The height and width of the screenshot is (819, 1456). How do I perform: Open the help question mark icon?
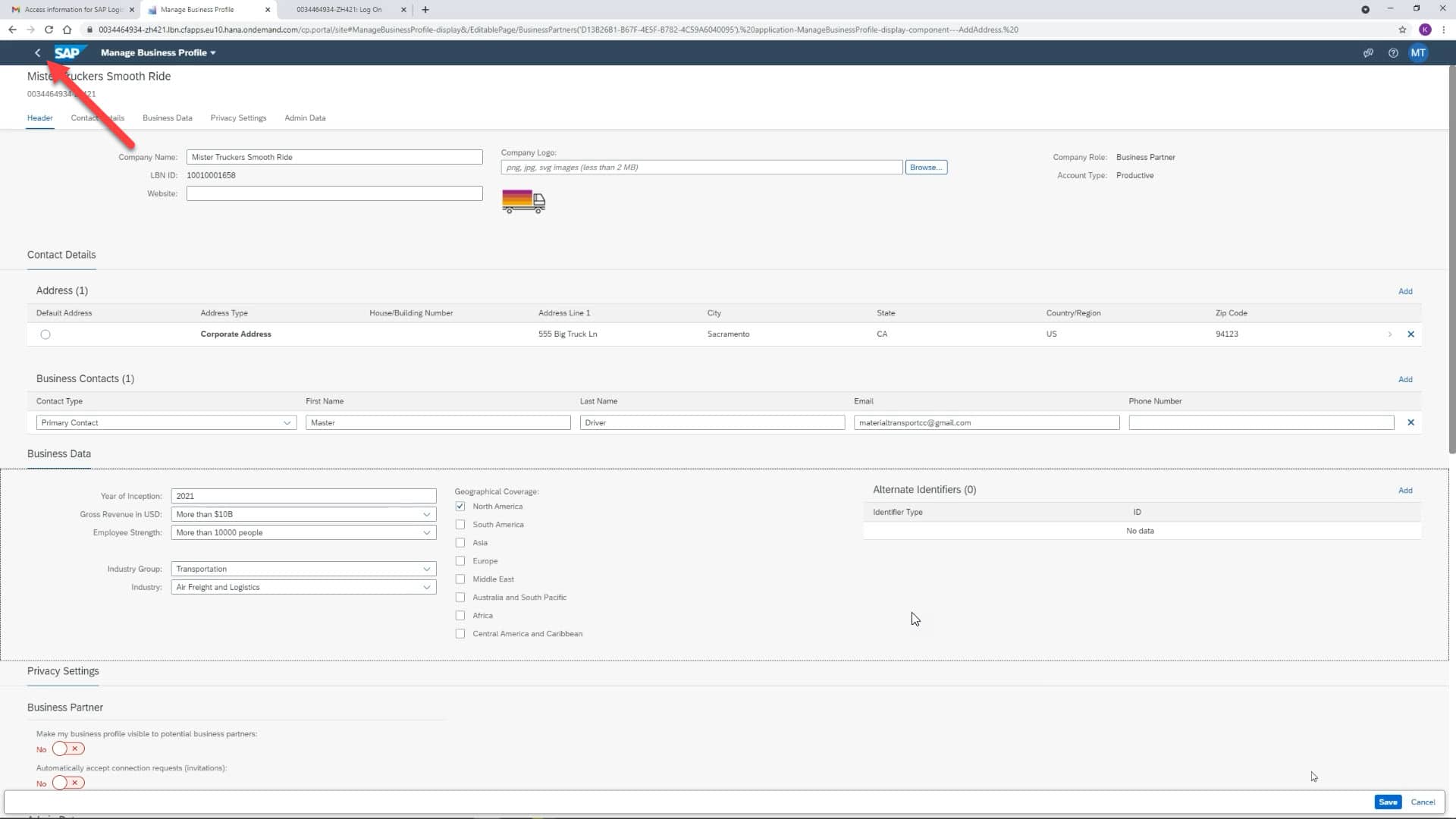1393,53
